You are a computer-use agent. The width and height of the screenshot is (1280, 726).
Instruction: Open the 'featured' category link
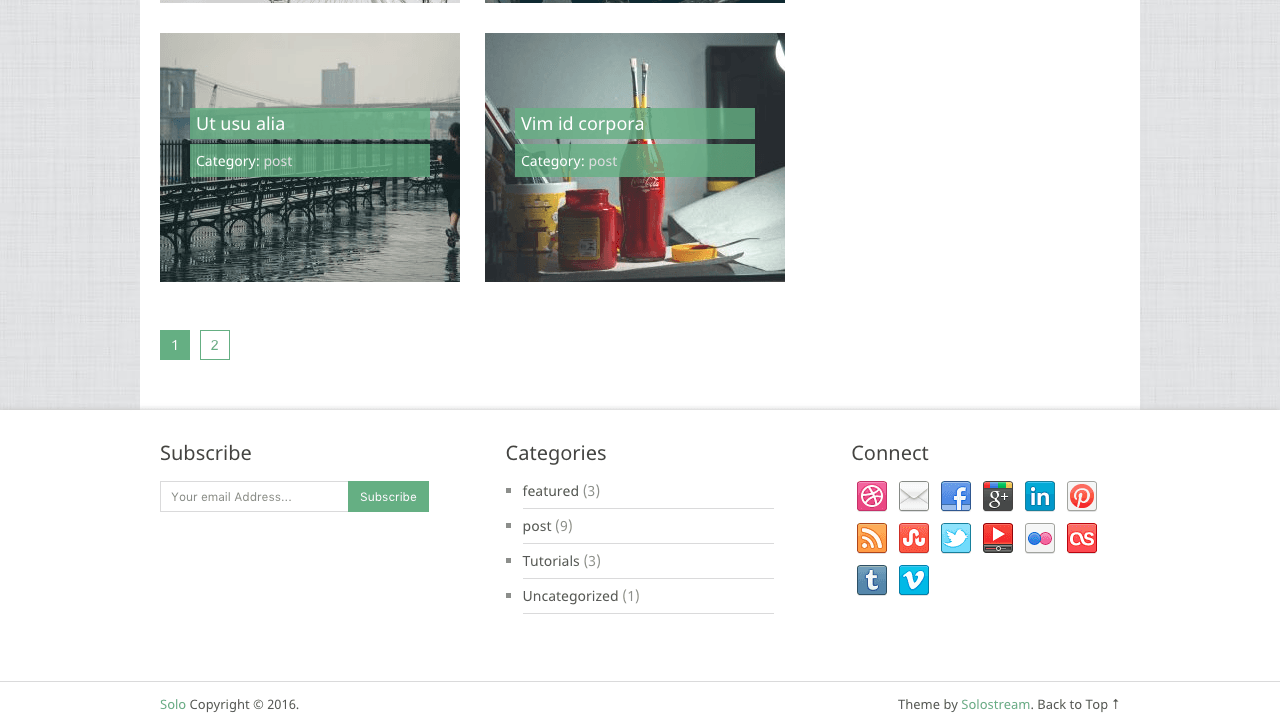[550, 491]
